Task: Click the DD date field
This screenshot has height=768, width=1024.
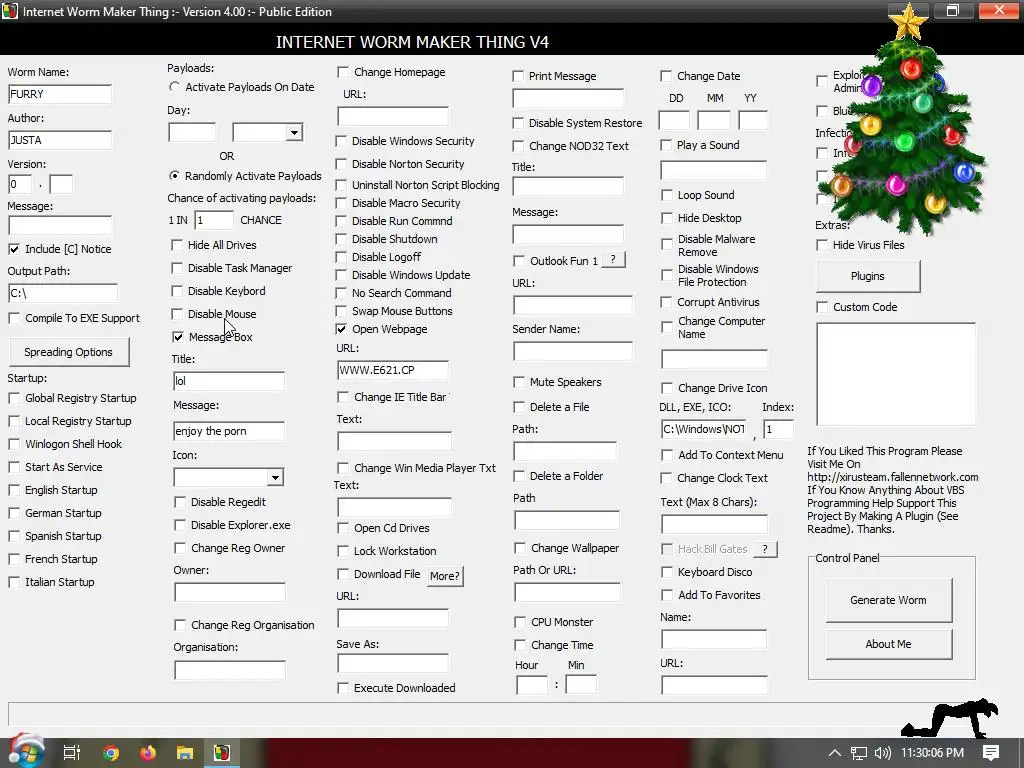Action: (x=674, y=120)
